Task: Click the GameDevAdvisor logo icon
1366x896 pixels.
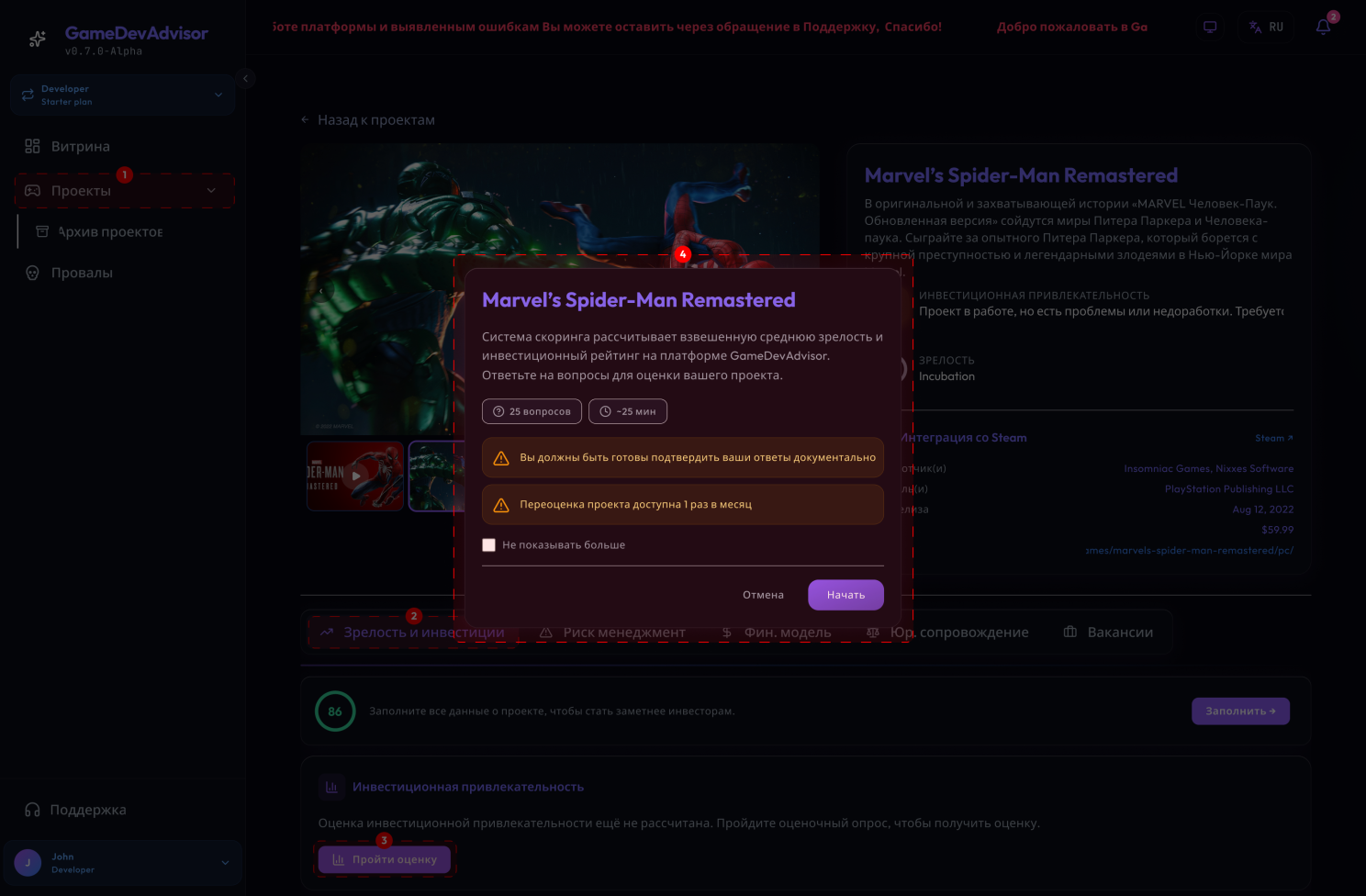Action: coord(38,39)
